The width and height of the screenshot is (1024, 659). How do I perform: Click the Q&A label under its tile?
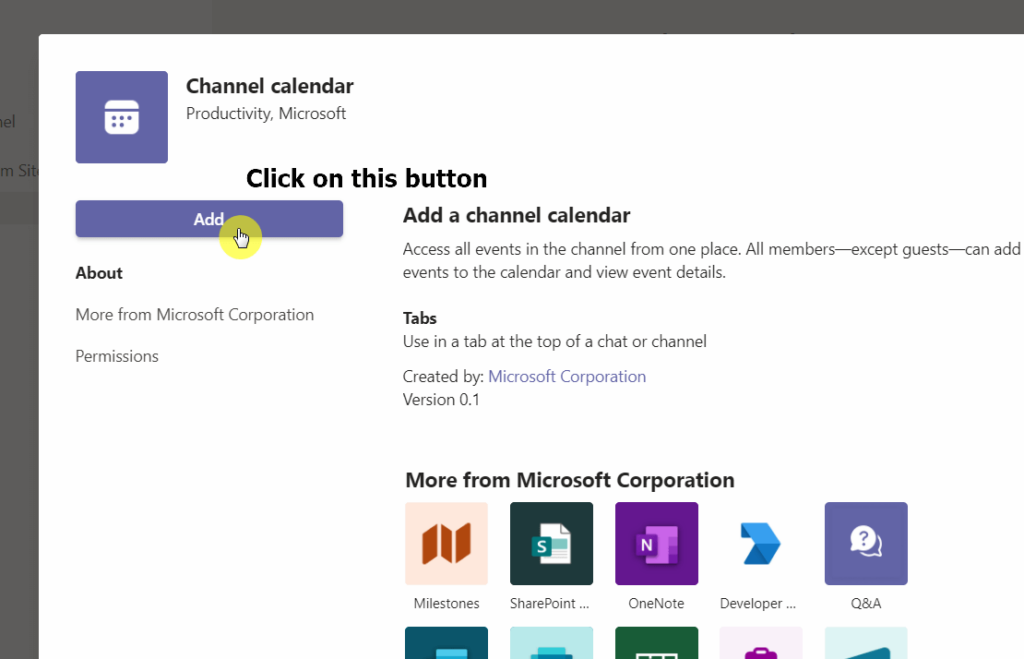[866, 603]
